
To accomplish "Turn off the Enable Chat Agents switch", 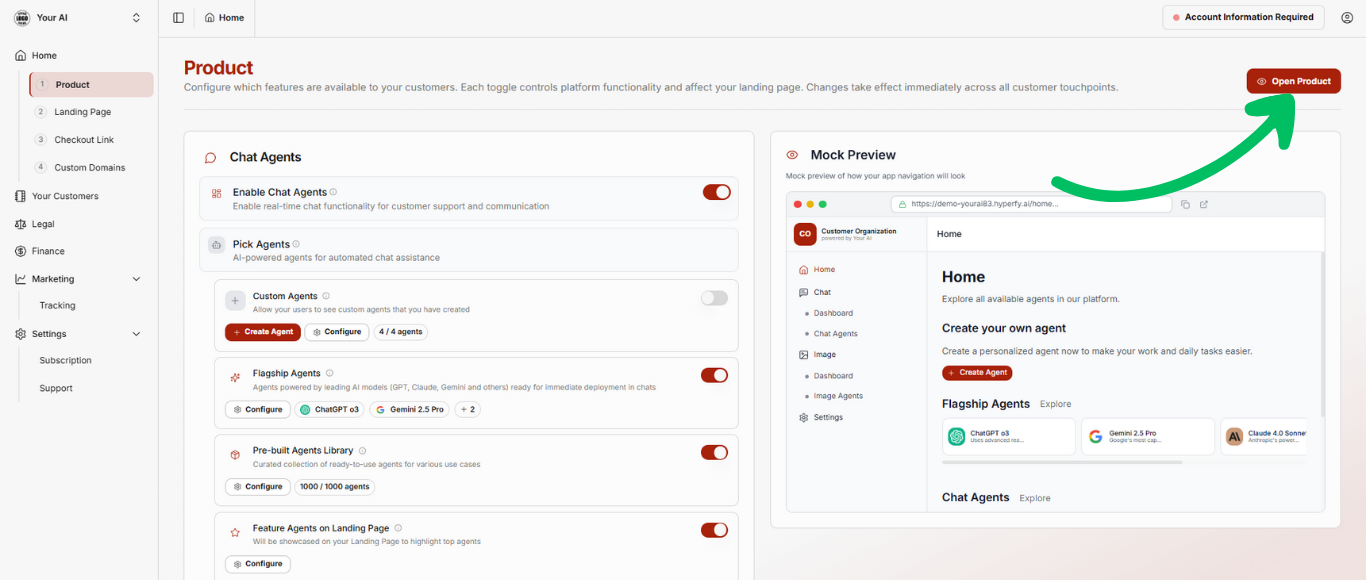I will 717,192.
